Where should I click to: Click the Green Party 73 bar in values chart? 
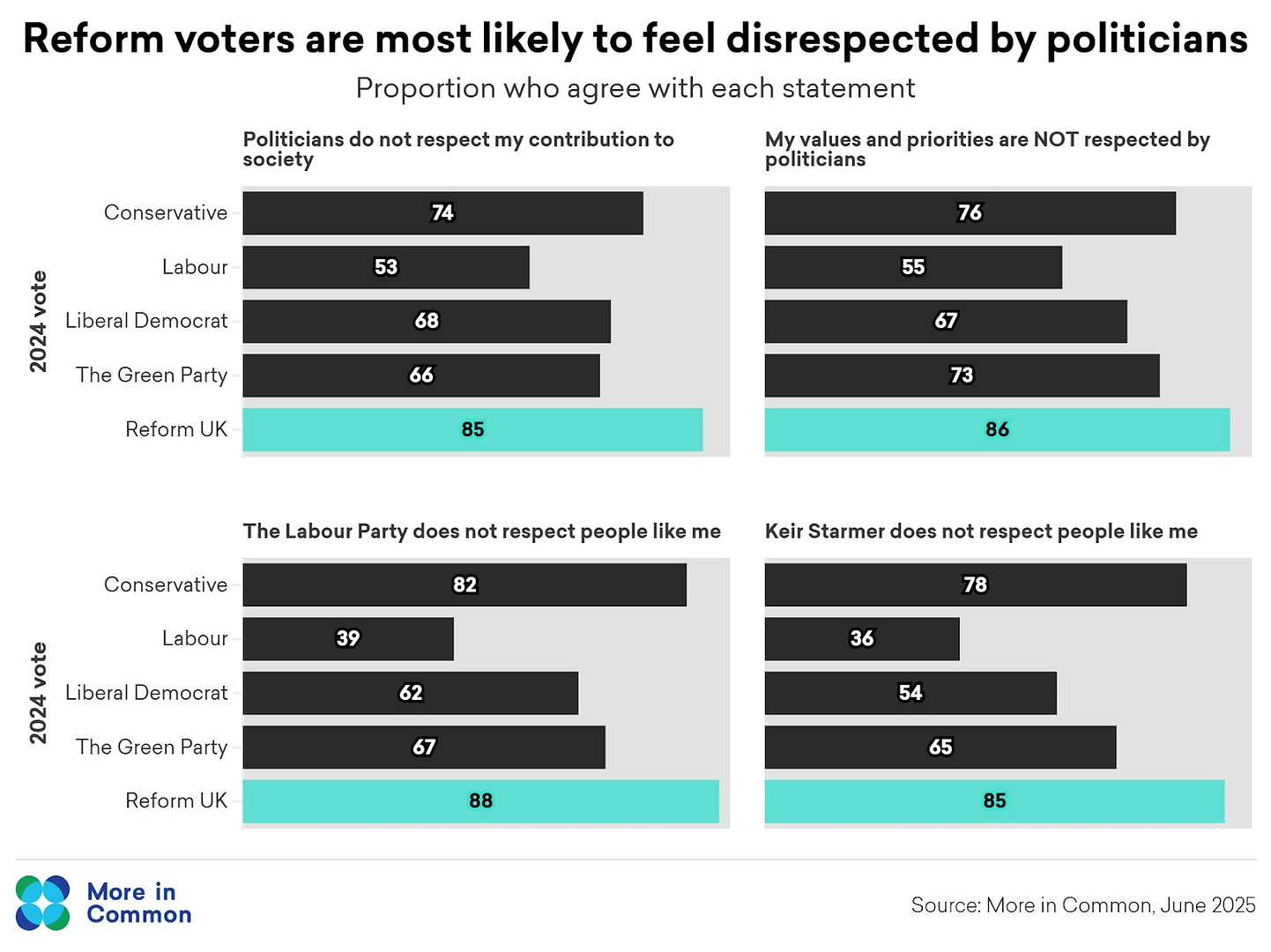click(x=961, y=376)
